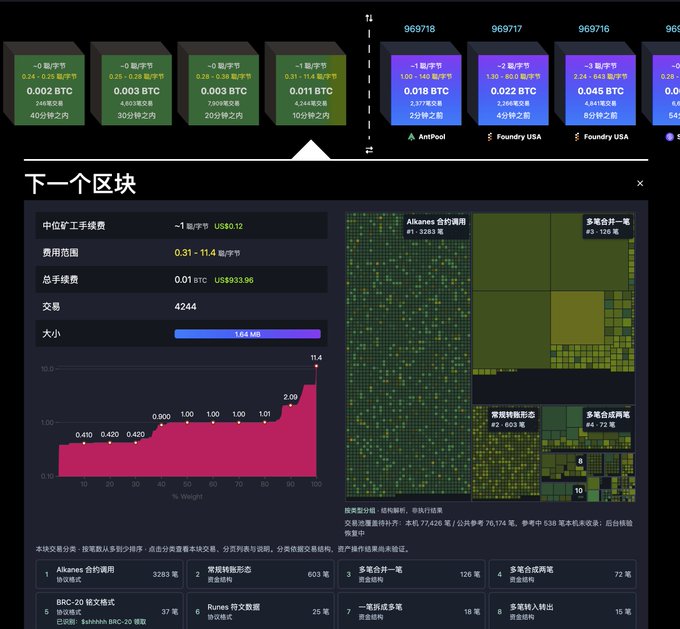Select the Foundry USA icon under block 969717

(490, 137)
